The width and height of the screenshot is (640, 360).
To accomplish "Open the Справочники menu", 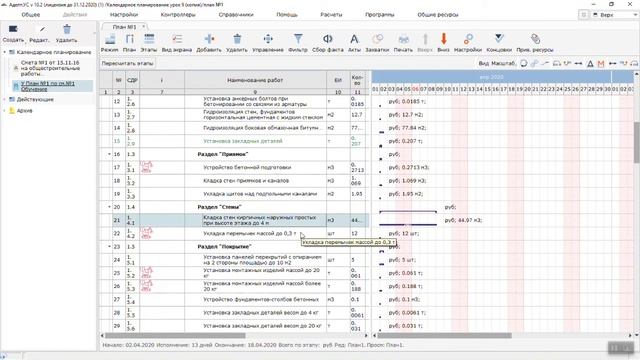I will tap(236, 15).
